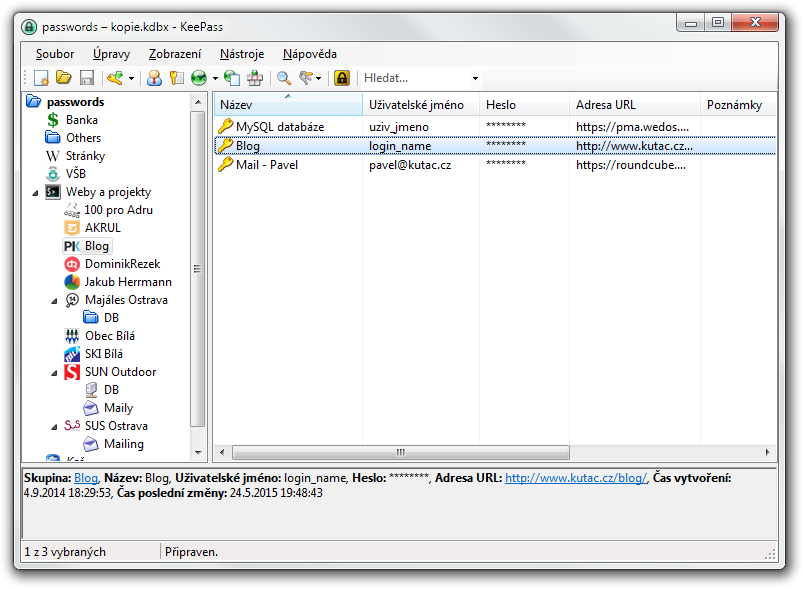Sort by Uživatelské jméno column header
The width and height of the screenshot is (803, 589).
click(x=421, y=104)
